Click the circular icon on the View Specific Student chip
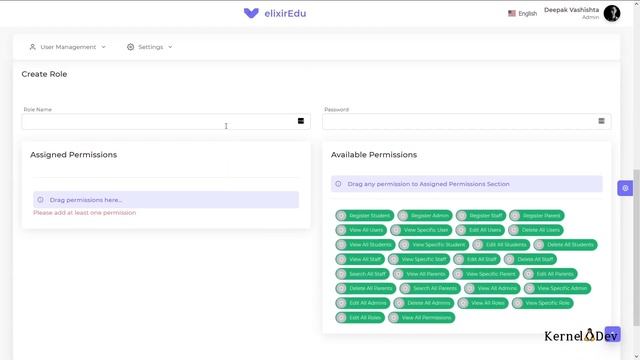The image size is (640, 360). (404, 244)
